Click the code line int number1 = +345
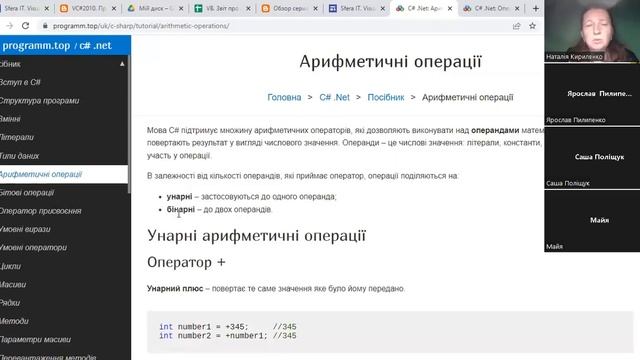The height and width of the screenshot is (360, 640). (x=228, y=327)
